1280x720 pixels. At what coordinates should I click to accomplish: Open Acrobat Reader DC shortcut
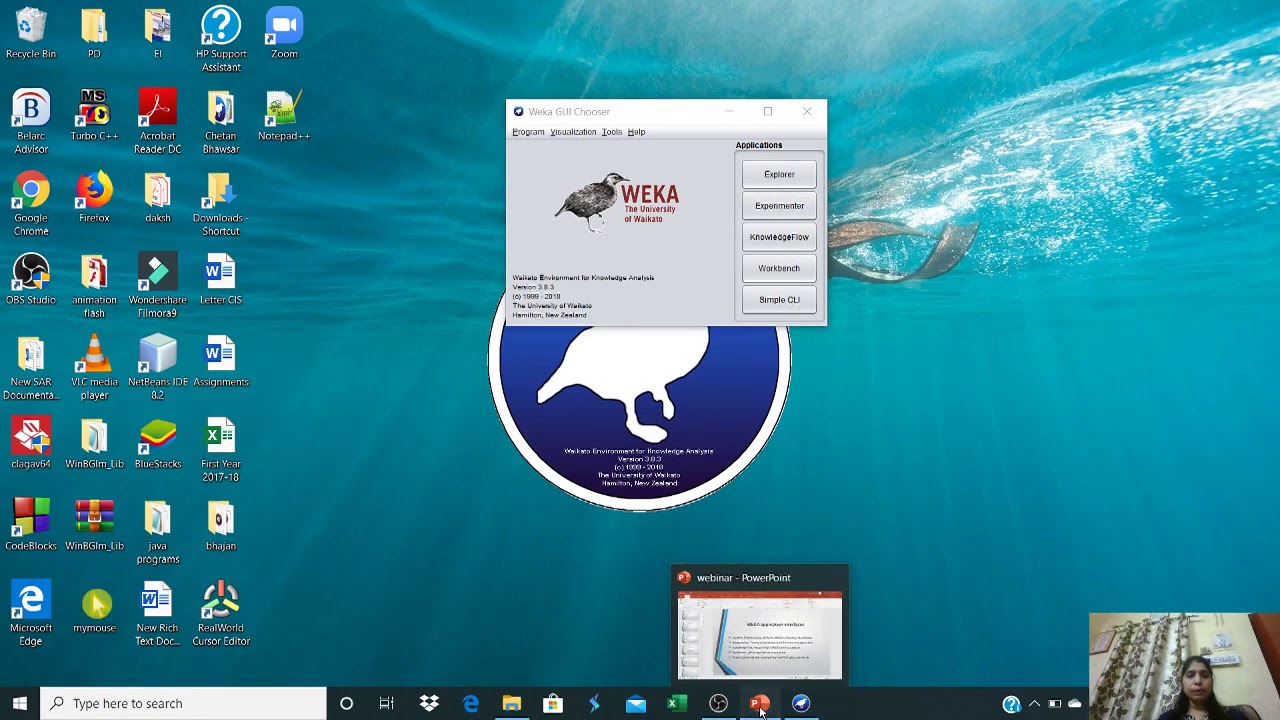coord(157,121)
